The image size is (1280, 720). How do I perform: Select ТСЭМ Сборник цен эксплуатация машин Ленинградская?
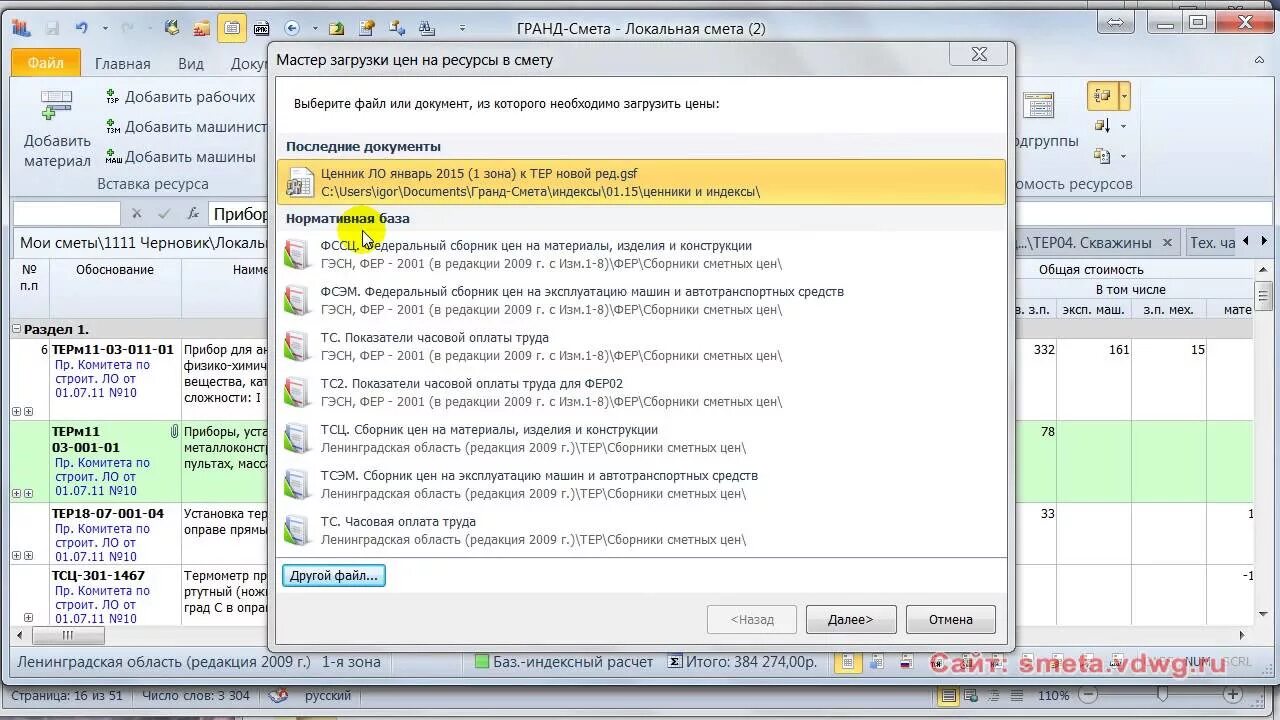641,484
